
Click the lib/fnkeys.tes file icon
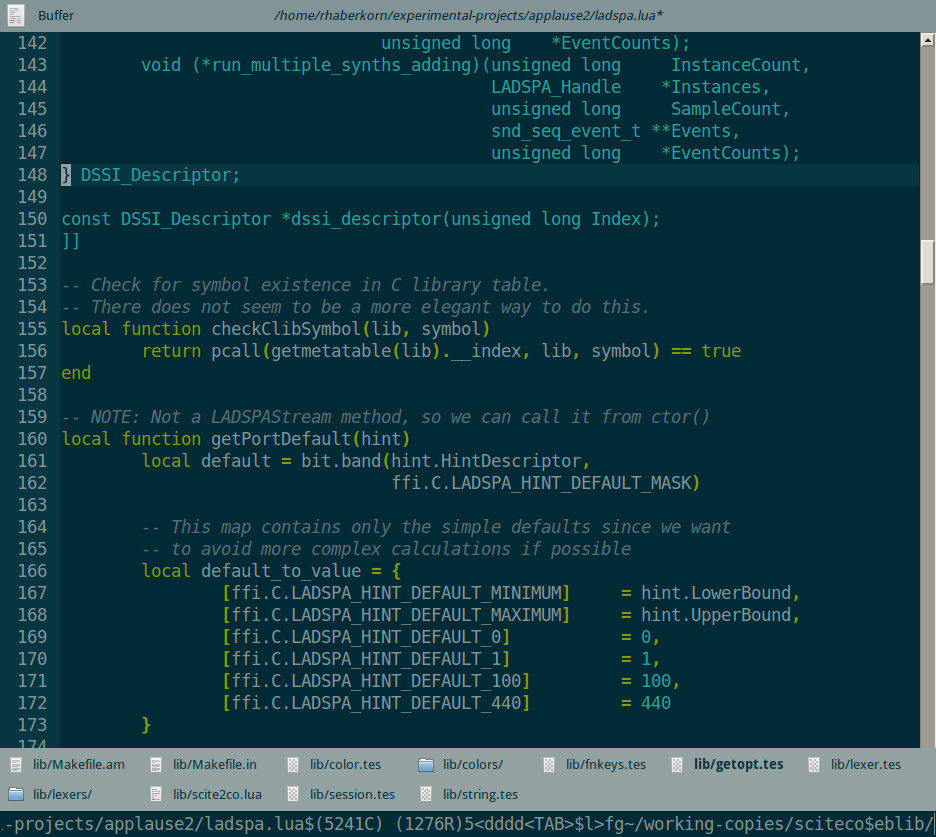(549, 765)
